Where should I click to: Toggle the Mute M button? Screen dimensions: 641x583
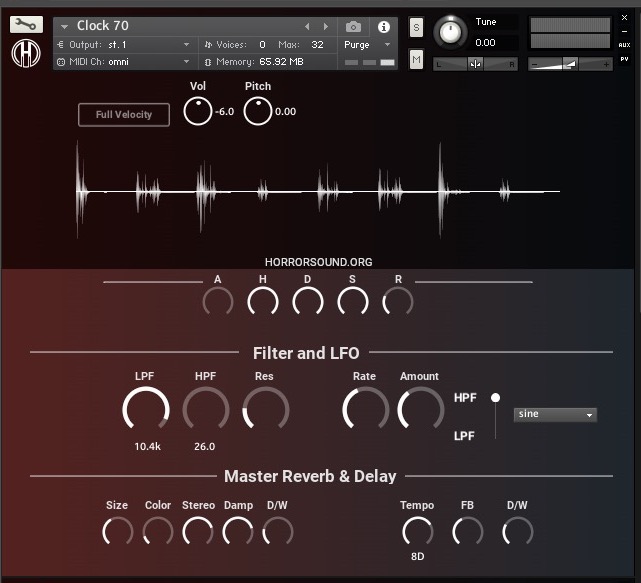click(416, 60)
